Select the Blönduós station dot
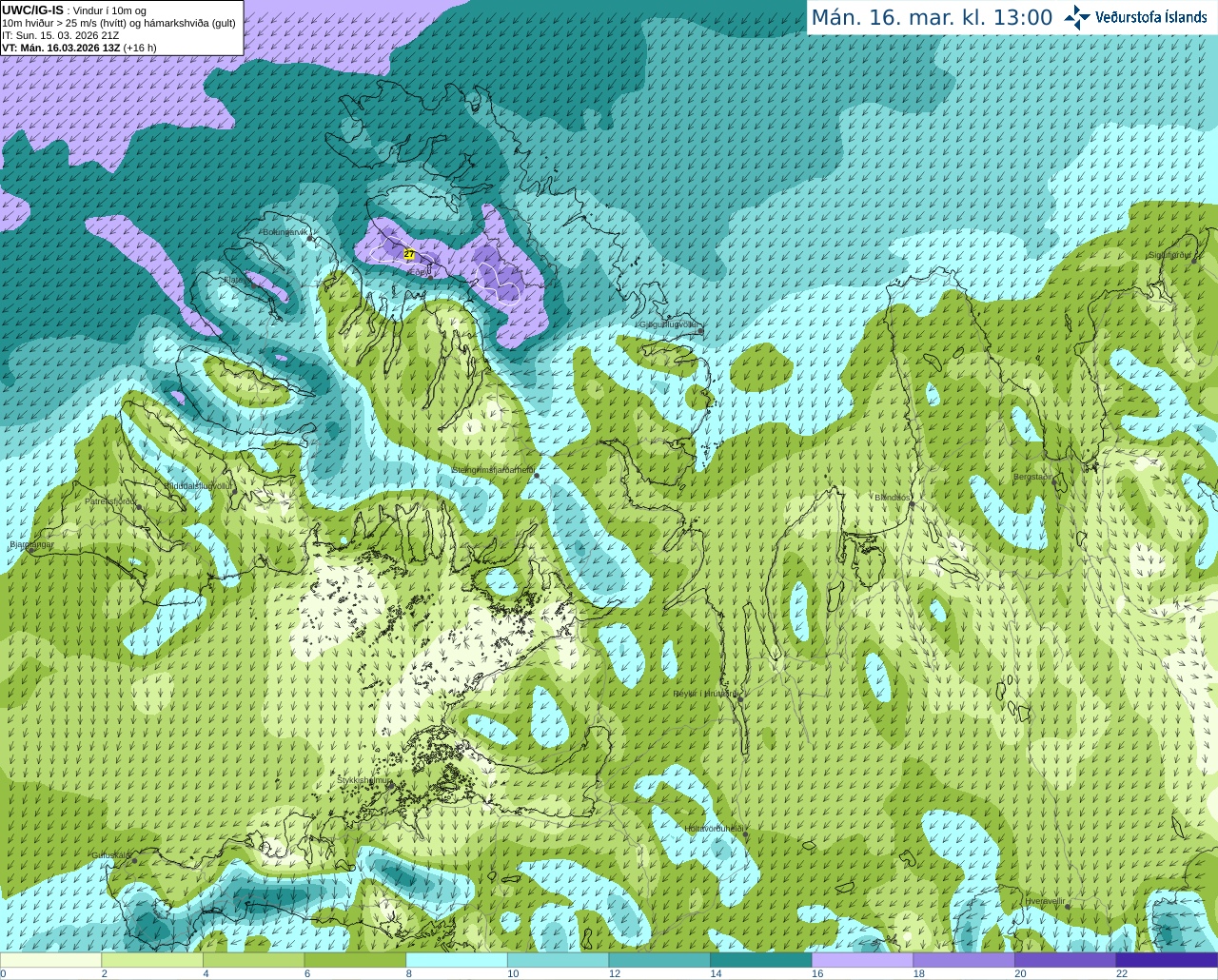 (912, 504)
